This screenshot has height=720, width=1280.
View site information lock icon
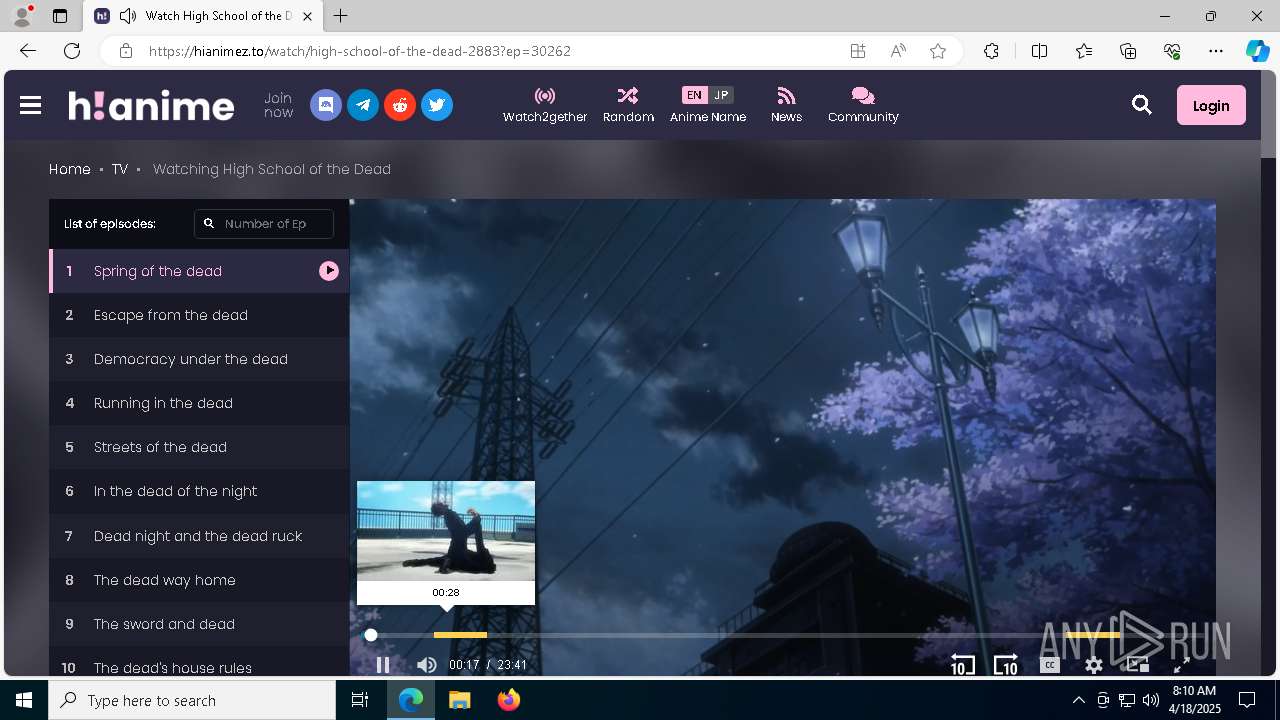[125, 51]
